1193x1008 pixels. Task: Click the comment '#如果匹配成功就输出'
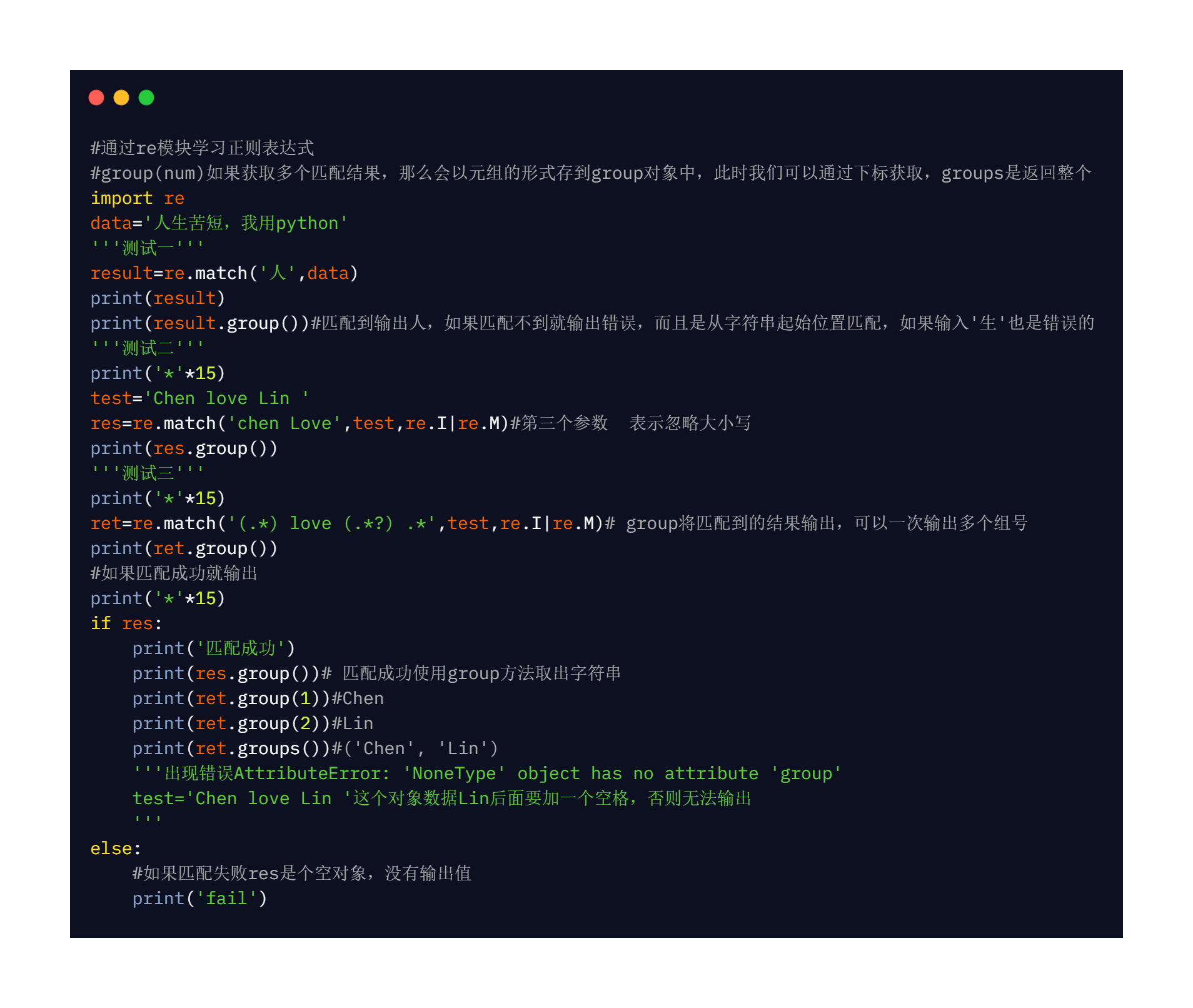(174, 573)
